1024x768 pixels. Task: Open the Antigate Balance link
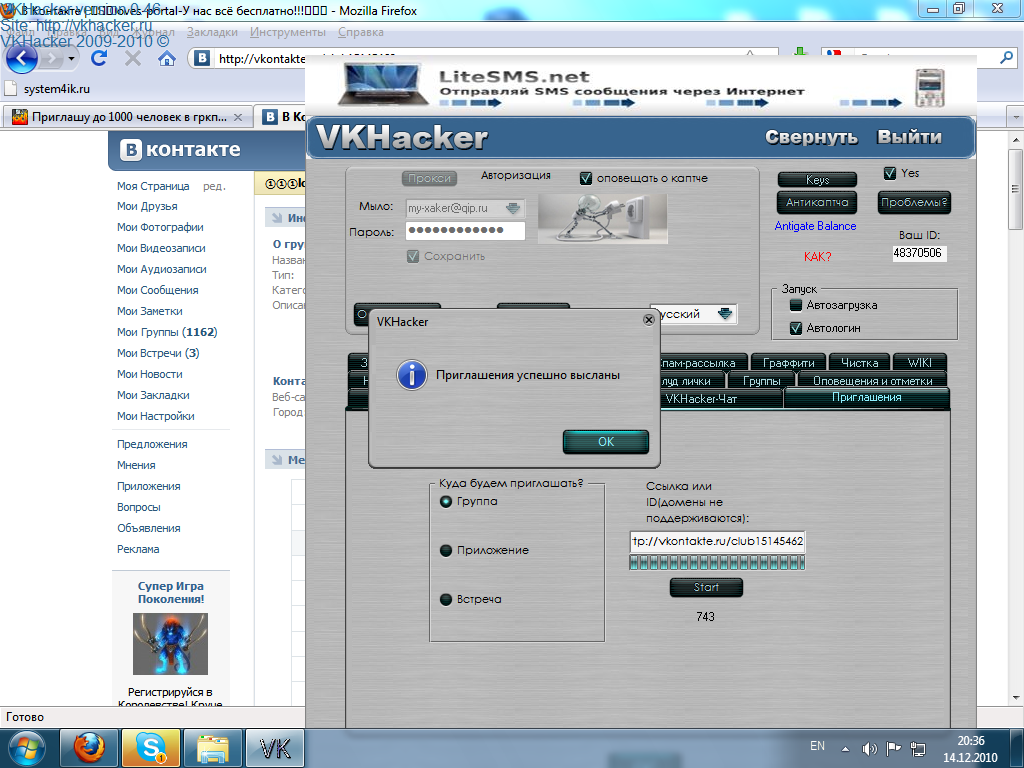(x=815, y=226)
